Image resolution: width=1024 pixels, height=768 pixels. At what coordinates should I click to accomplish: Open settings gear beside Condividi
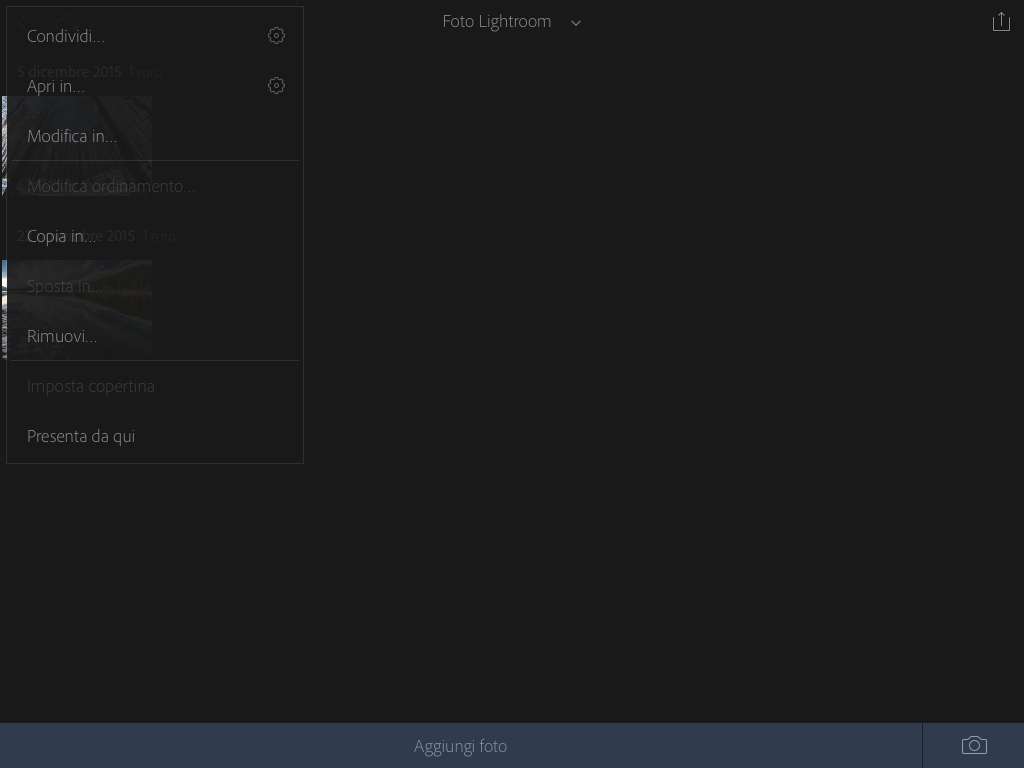click(x=276, y=35)
